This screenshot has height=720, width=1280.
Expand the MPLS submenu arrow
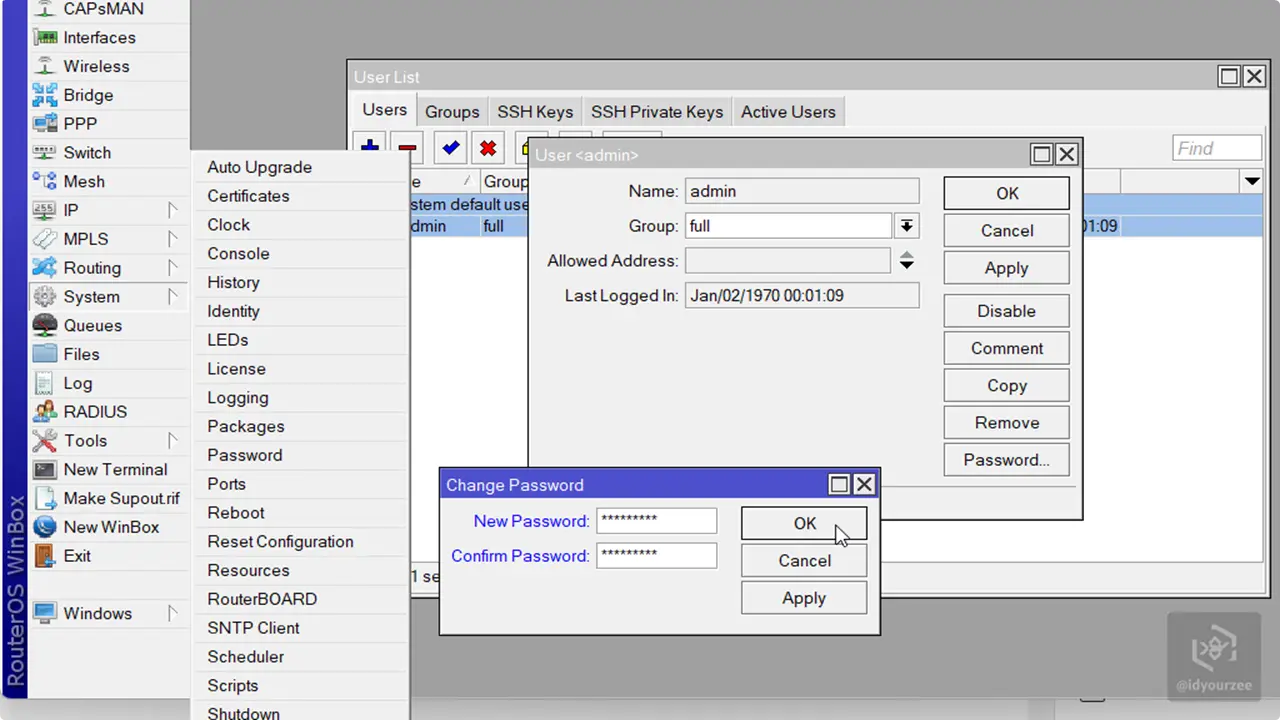point(172,239)
